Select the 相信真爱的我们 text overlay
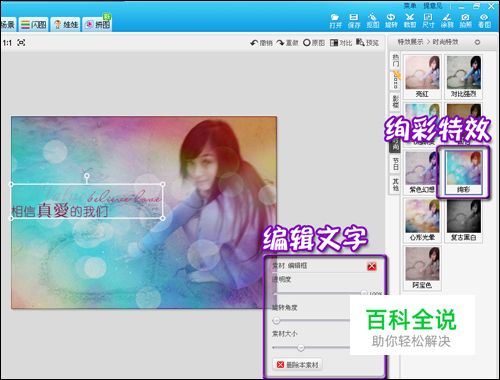The width and height of the screenshot is (500, 380). [x=87, y=201]
